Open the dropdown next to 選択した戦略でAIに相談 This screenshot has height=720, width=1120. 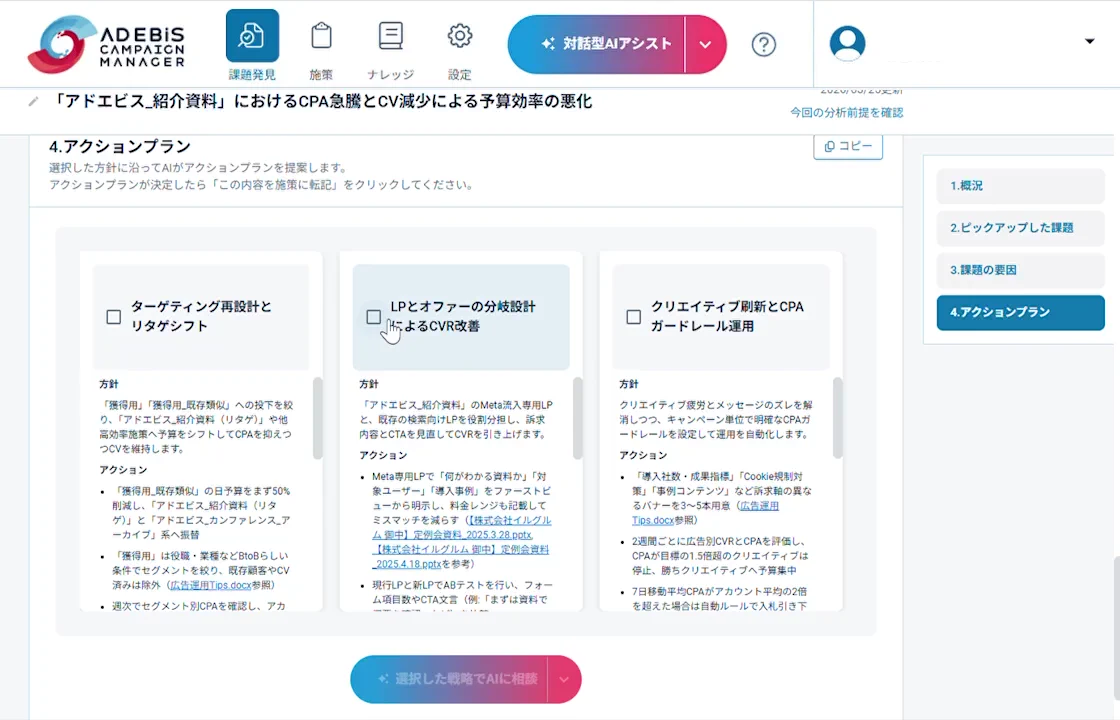tap(563, 679)
